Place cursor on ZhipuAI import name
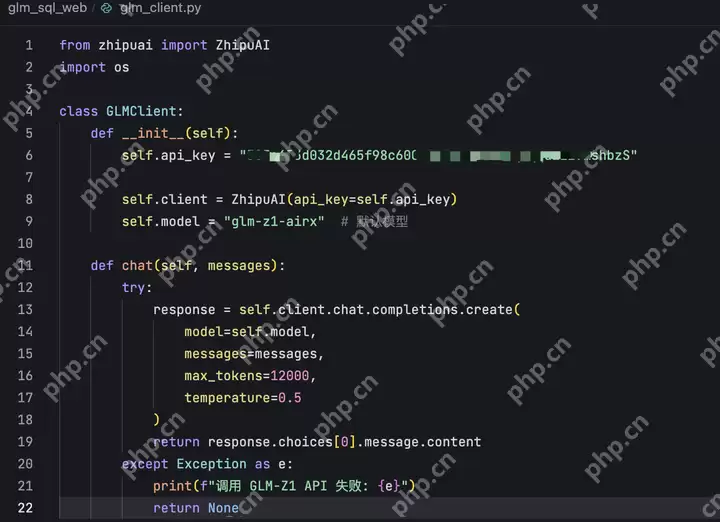The width and height of the screenshot is (720, 522). pos(242,45)
